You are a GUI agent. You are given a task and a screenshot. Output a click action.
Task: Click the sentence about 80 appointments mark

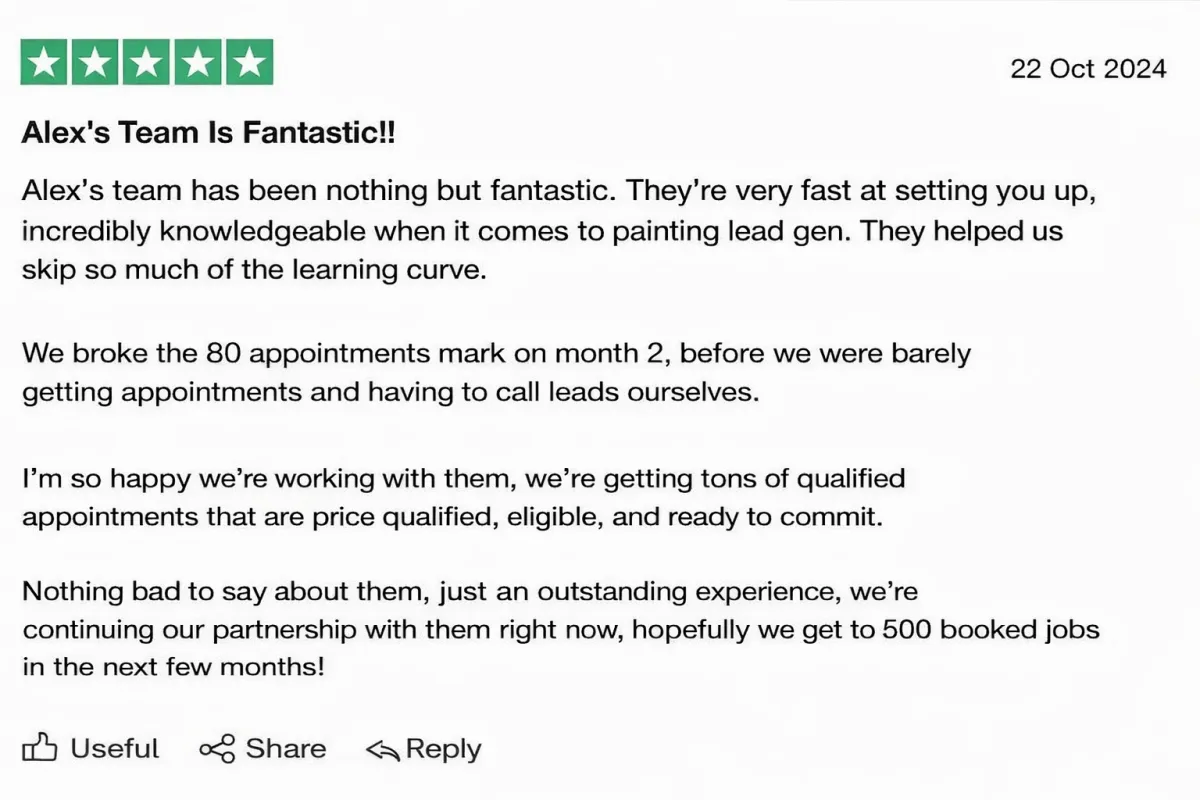(x=496, y=372)
